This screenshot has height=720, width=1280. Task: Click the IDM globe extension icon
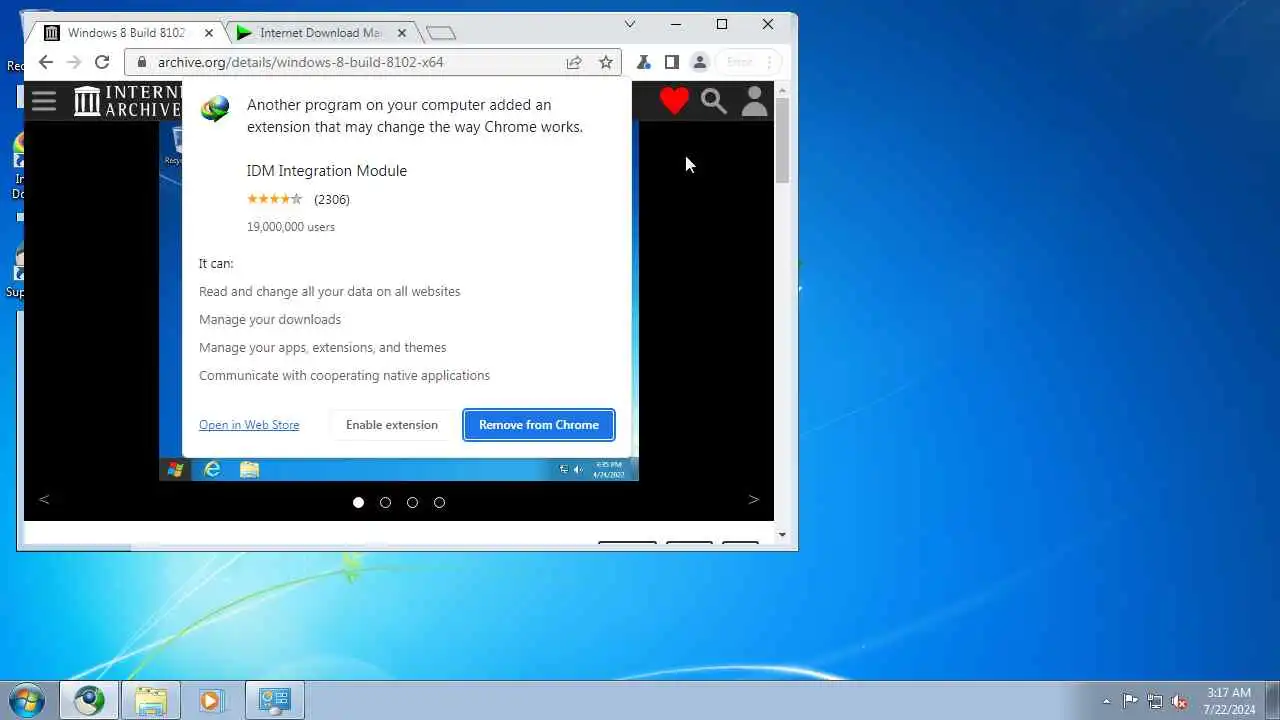[215, 109]
